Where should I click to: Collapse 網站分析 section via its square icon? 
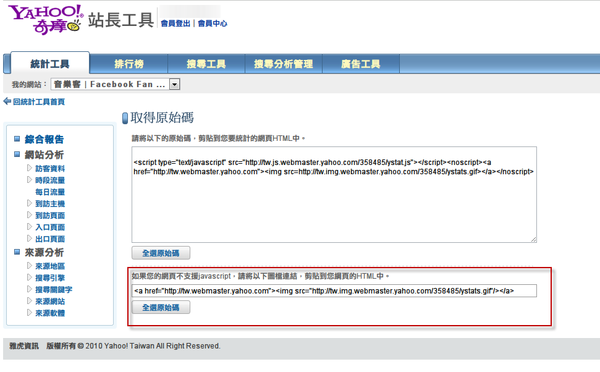[17, 154]
